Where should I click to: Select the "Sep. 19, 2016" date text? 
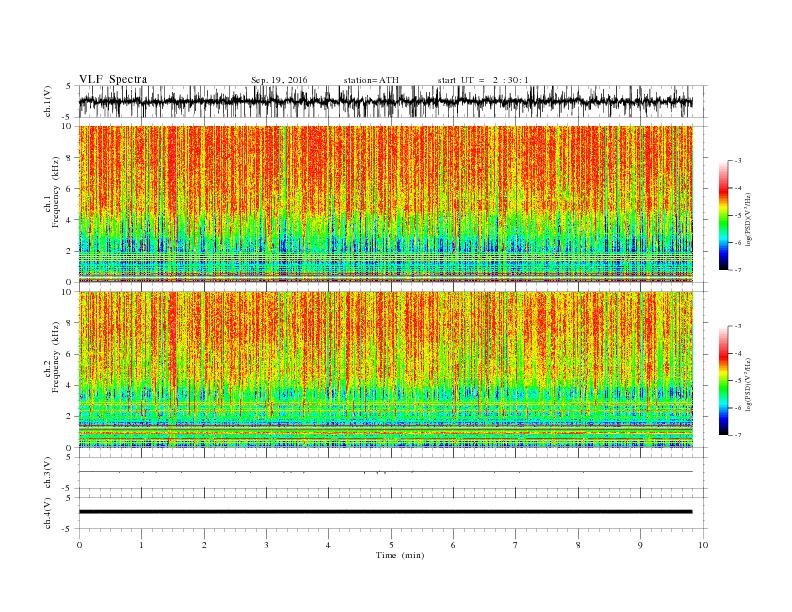(279, 80)
